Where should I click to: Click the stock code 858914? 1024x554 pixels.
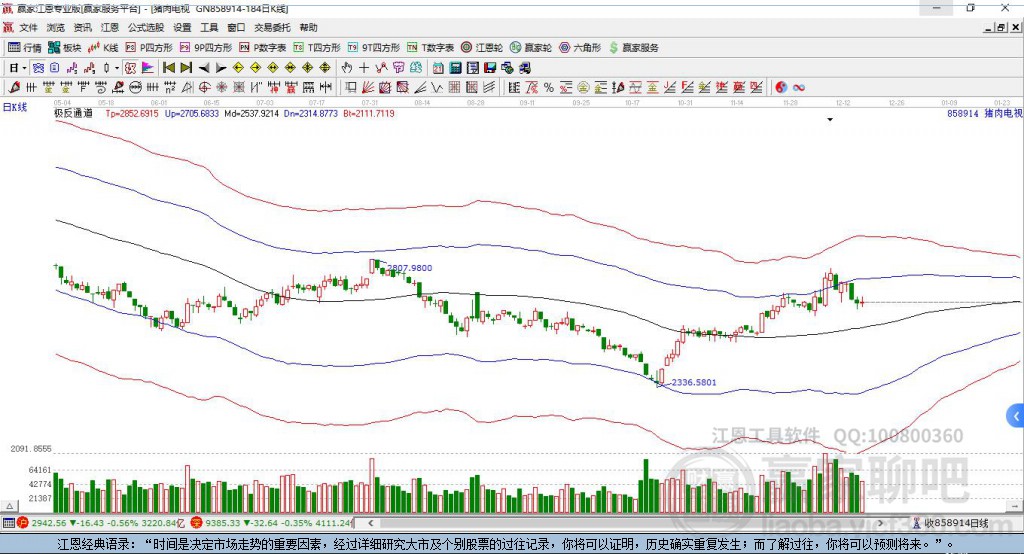[x=963, y=114]
